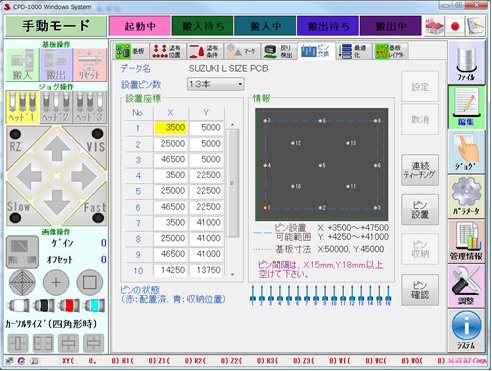
Task: Switch to the 塗布条件 tab
Action: [205, 51]
